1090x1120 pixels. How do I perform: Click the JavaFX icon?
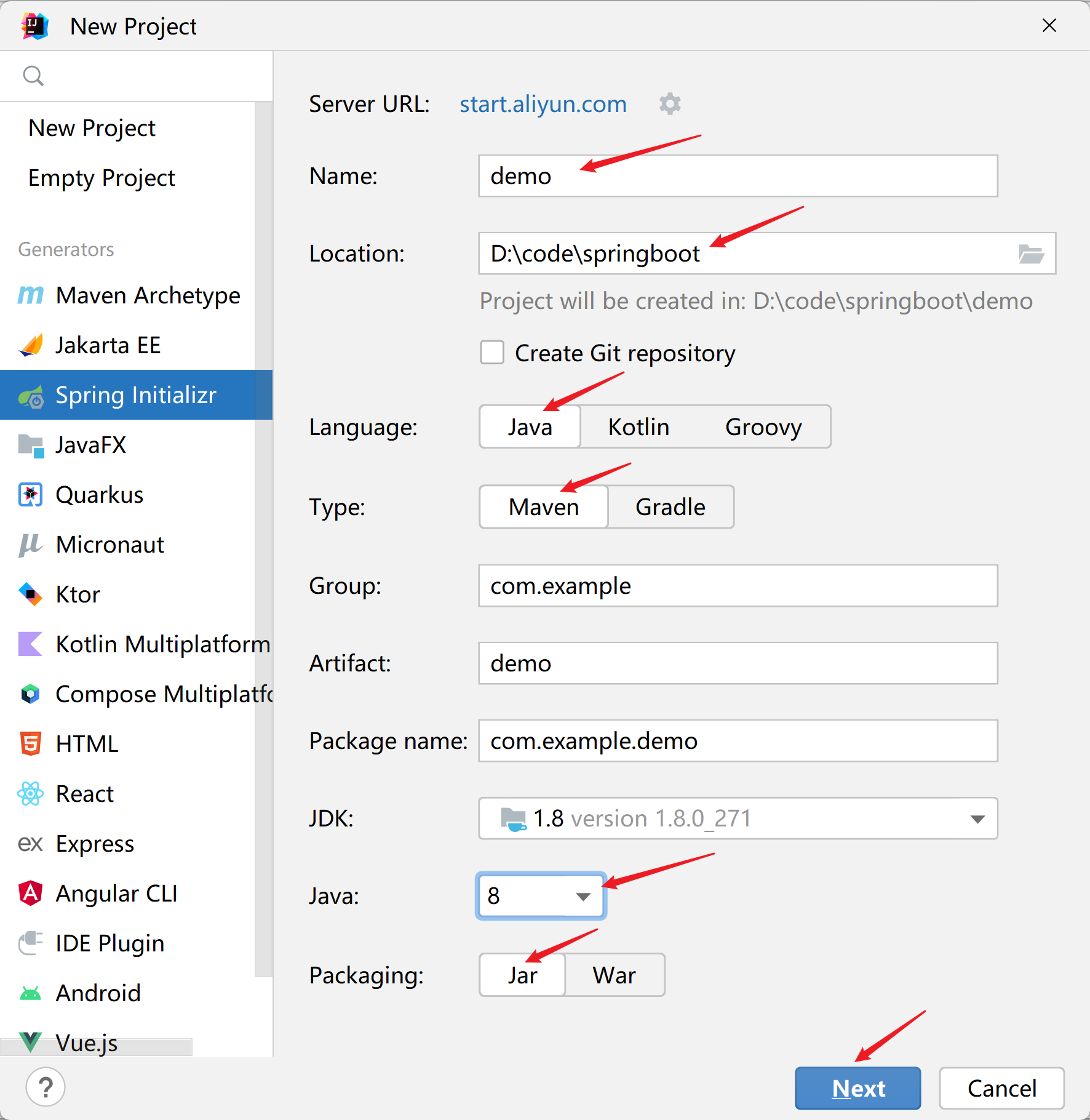tap(31, 446)
